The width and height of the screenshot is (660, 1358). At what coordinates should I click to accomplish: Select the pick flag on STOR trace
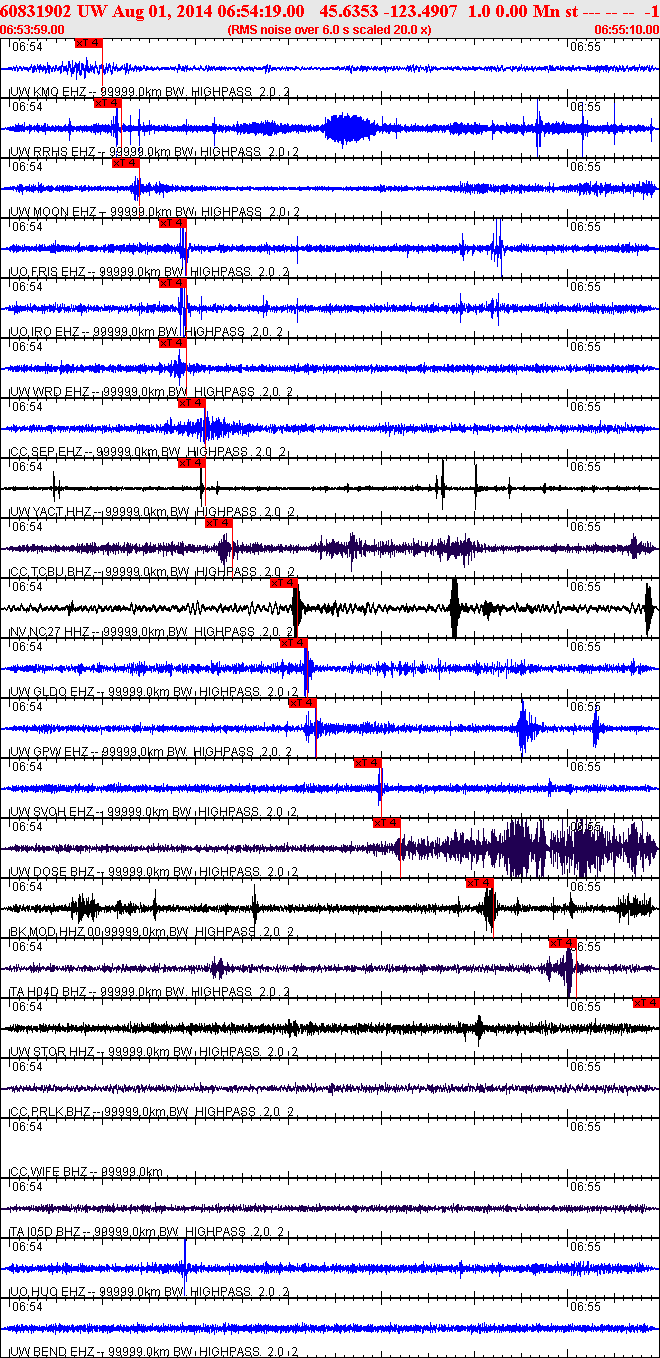(646, 1003)
